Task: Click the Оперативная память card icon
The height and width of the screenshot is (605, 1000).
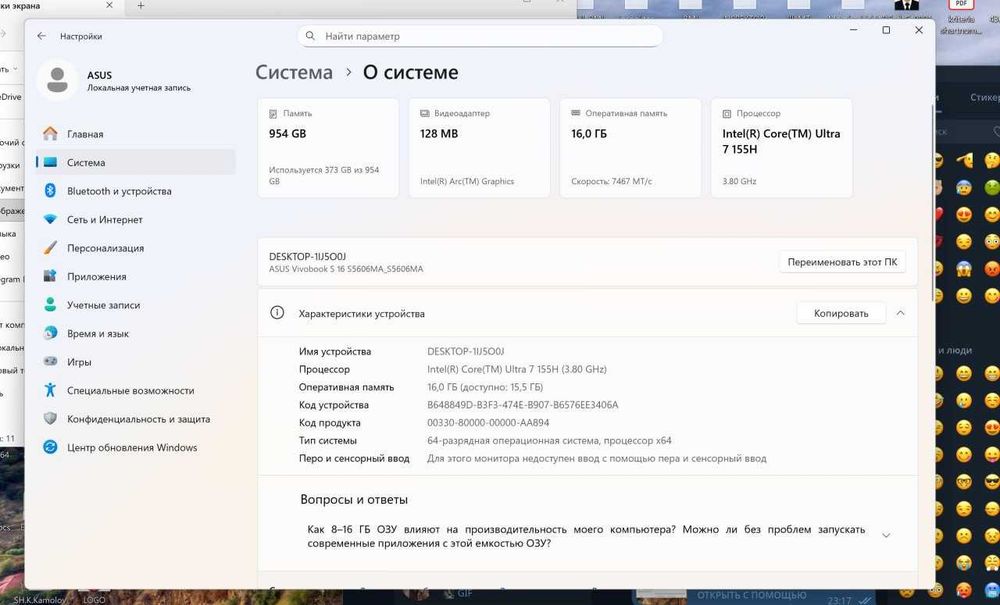Action: [x=576, y=113]
